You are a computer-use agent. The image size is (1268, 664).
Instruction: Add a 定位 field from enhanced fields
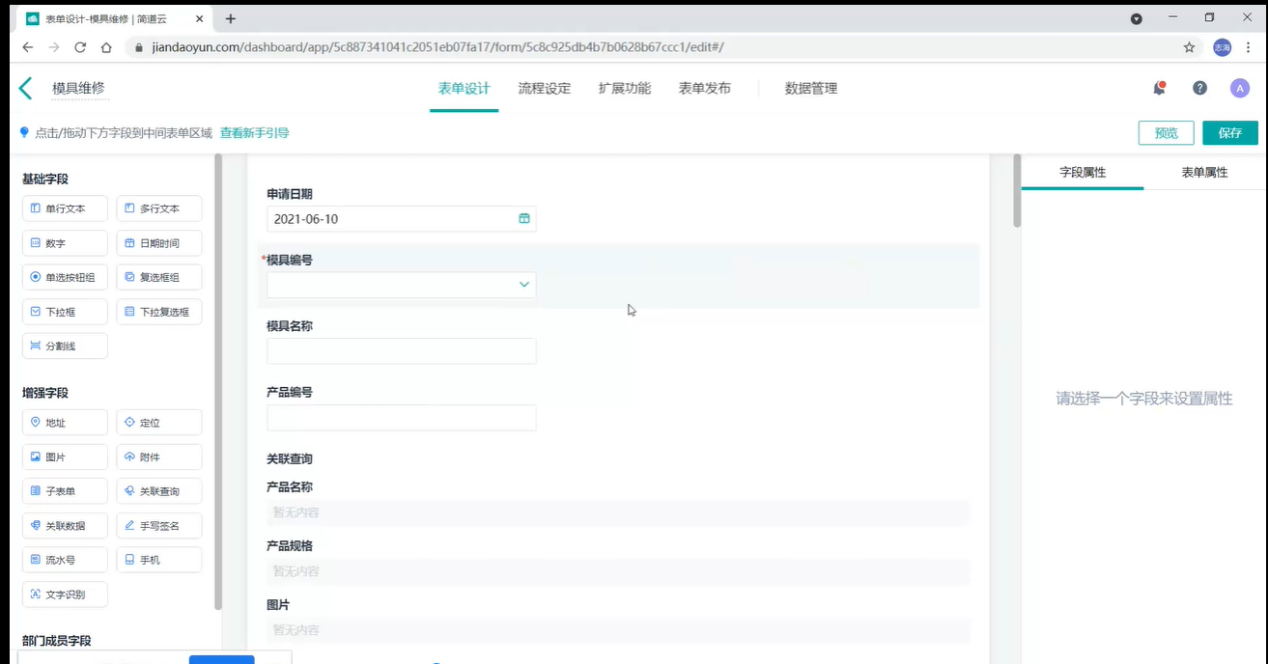(158, 422)
